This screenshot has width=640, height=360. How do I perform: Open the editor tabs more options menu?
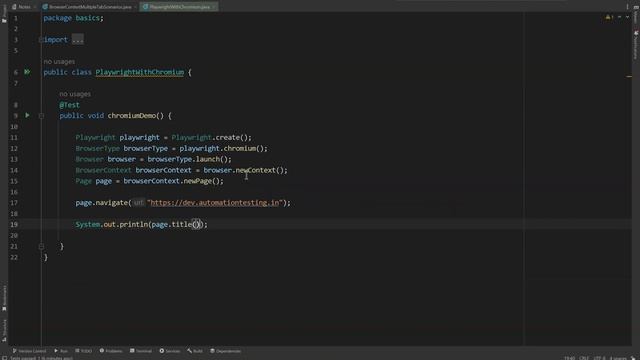click(x=627, y=7)
